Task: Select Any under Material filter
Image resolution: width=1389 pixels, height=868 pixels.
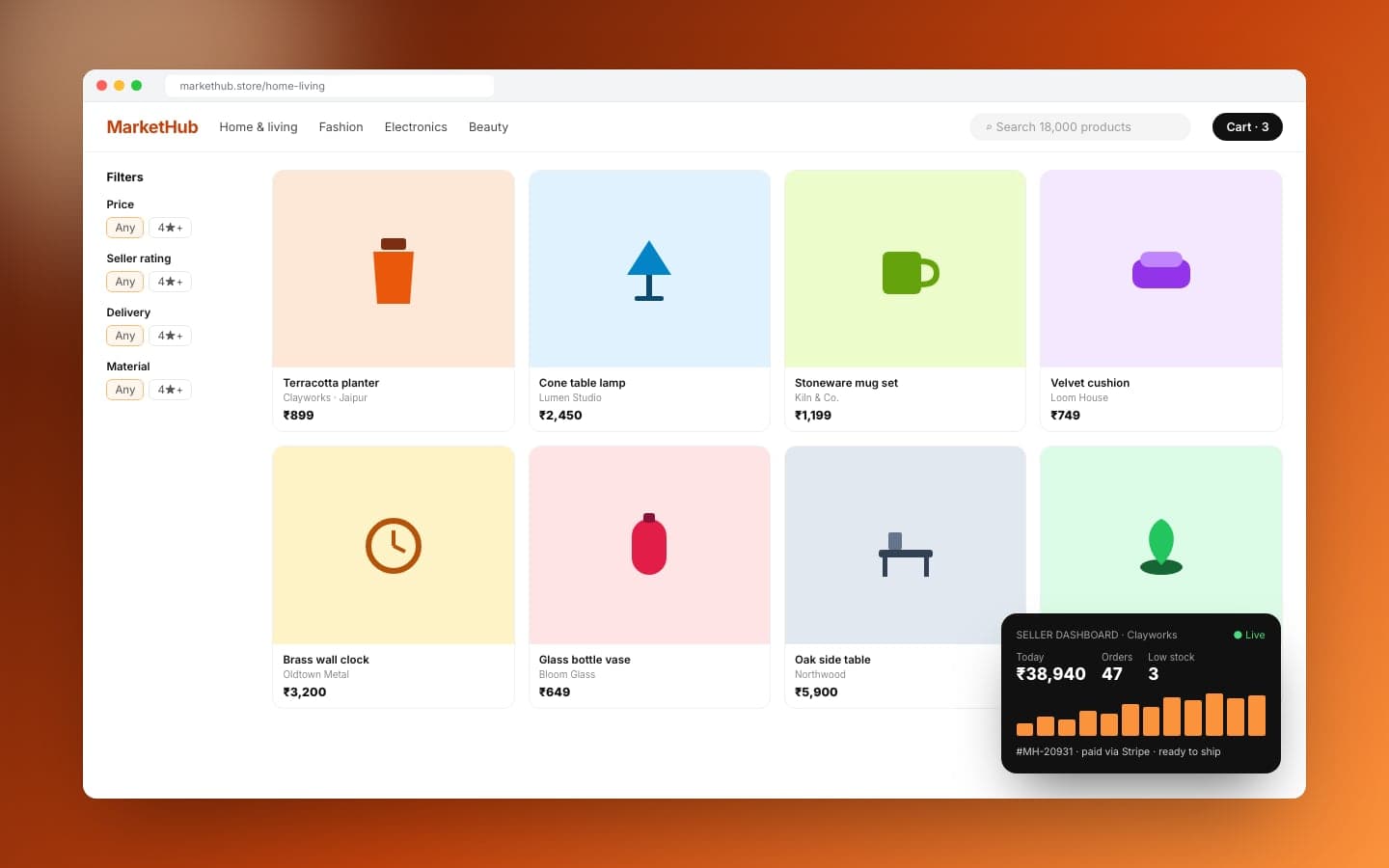Action: coord(125,390)
